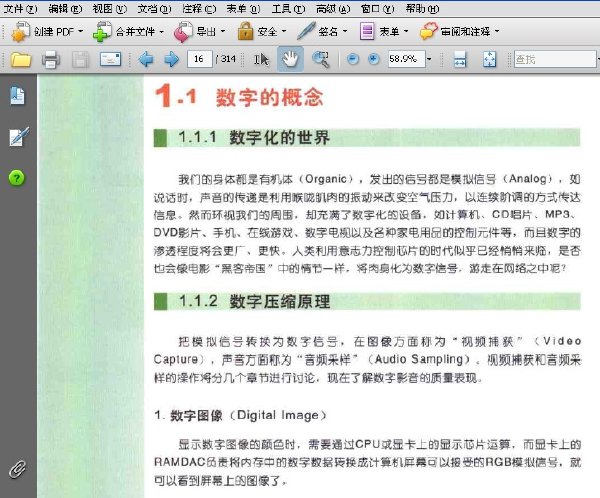600x498 pixels.
Task: Click the 审阅和注释 speech bubble icon
Action: click(x=429, y=31)
